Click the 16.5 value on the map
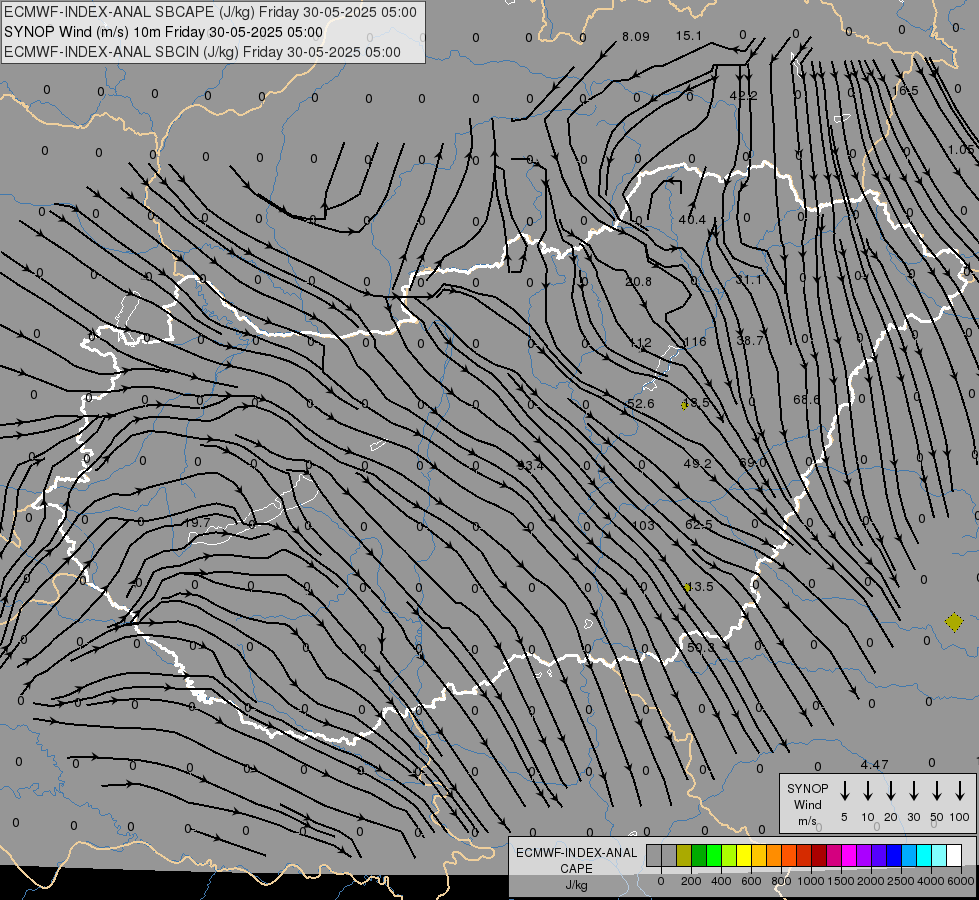Image resolution: width=979 pixels, height=900 pixels. (905, 91)
